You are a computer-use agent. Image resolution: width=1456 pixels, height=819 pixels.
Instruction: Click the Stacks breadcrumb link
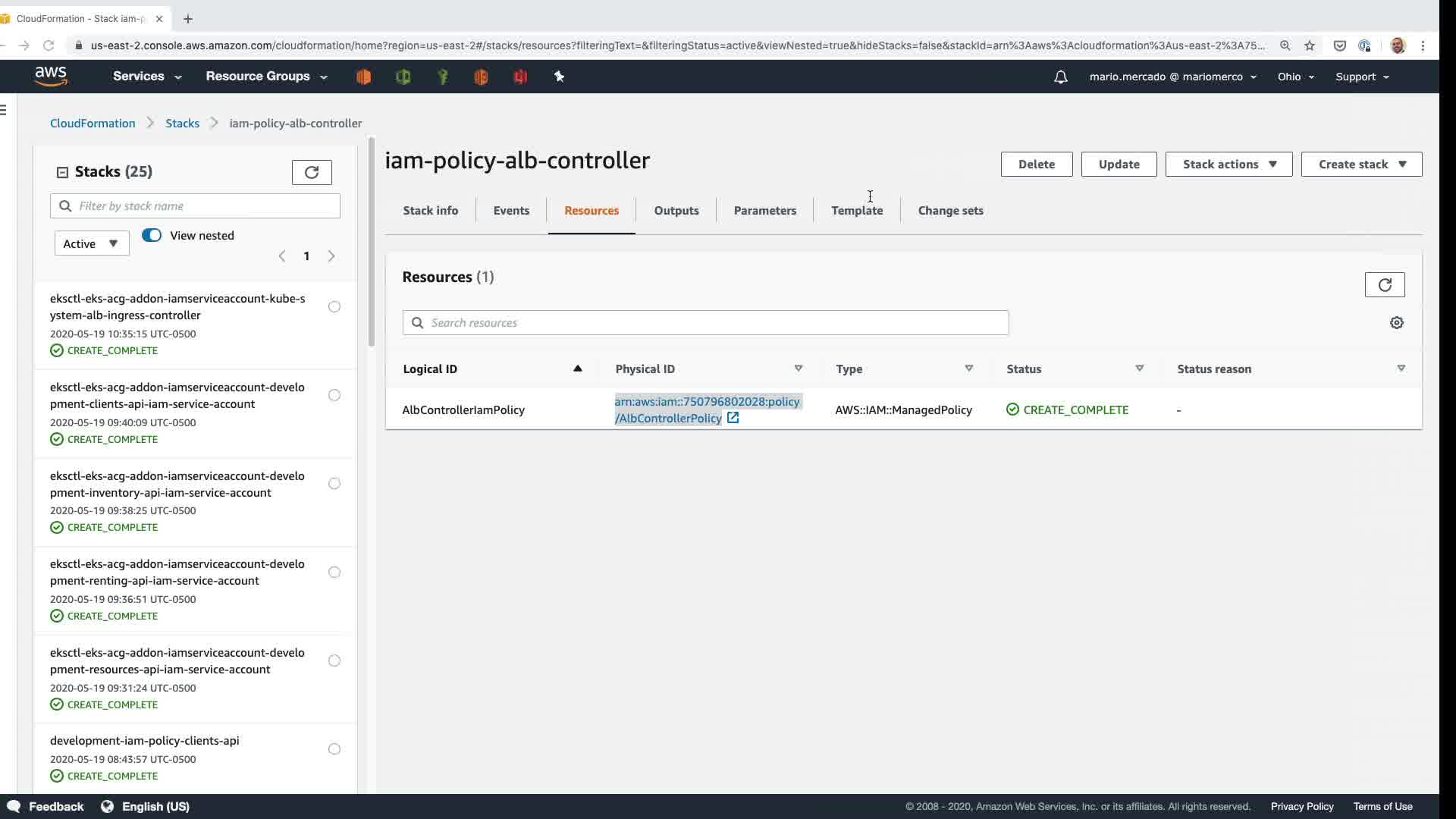point(182,123)
